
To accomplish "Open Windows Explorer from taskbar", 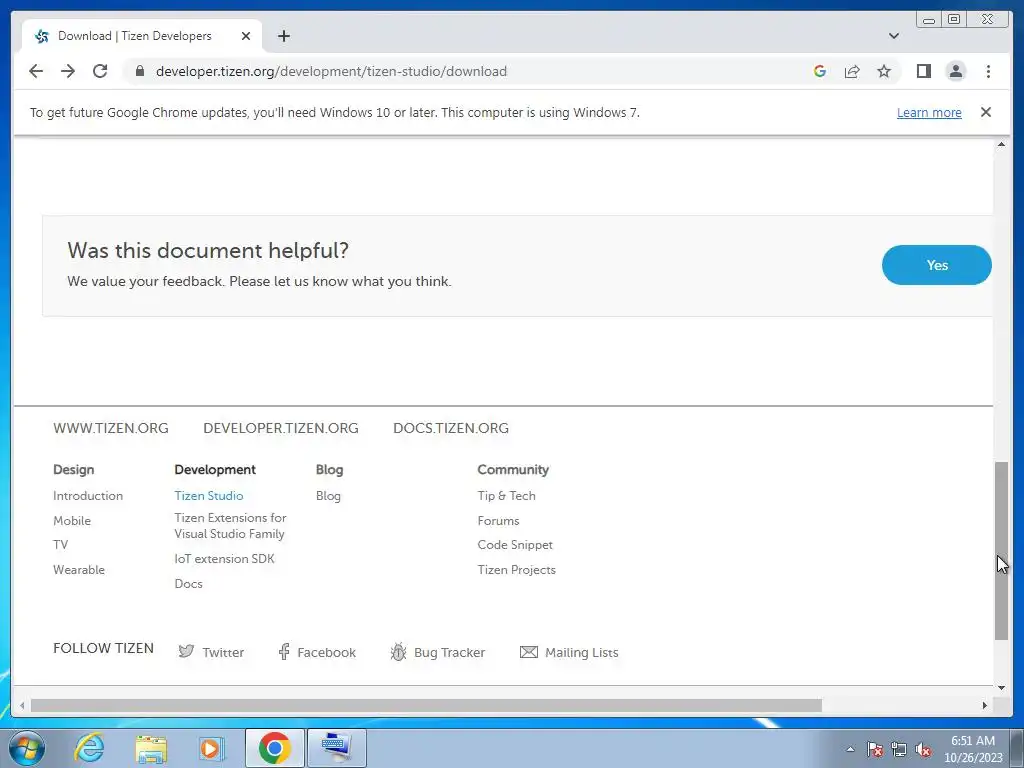I will point(151,748).
